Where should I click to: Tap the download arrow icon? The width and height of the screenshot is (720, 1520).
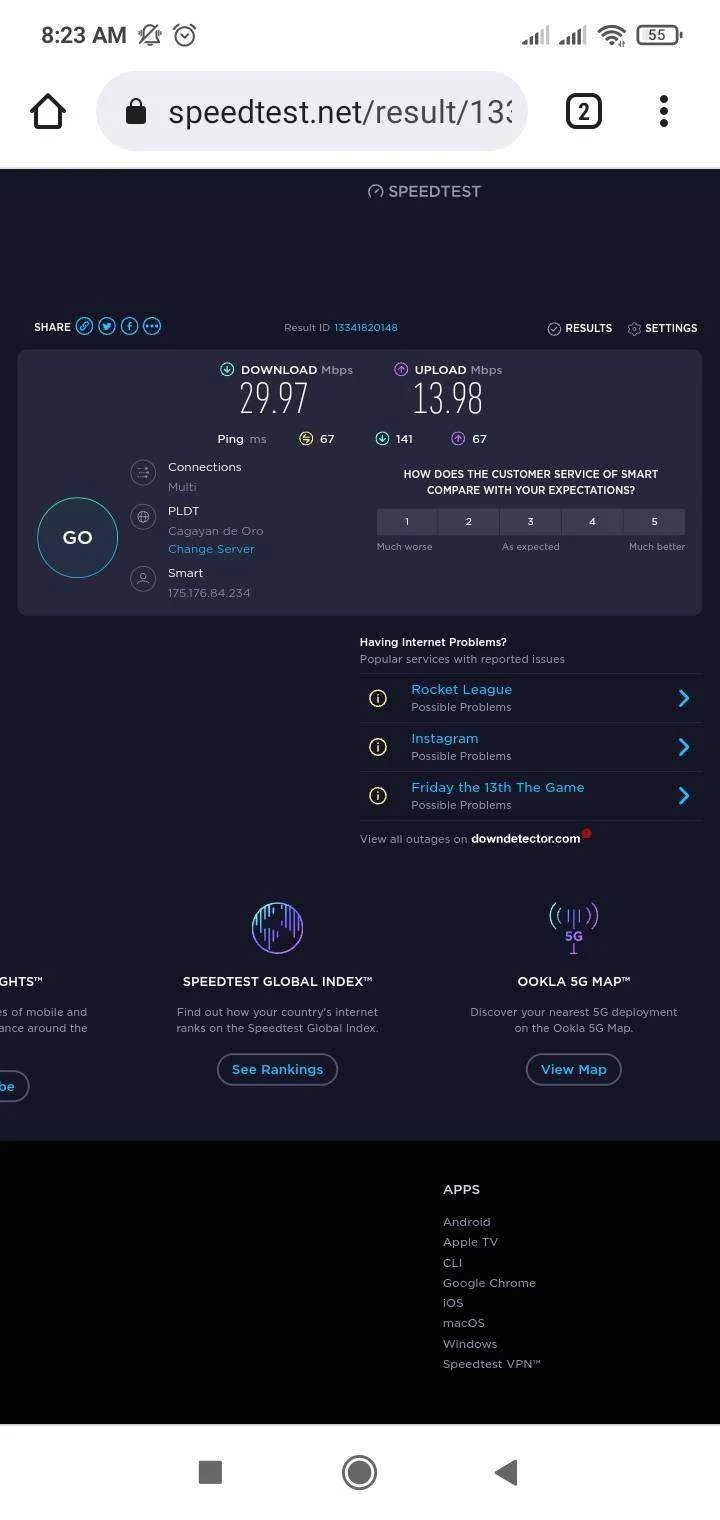pos(227,369)
